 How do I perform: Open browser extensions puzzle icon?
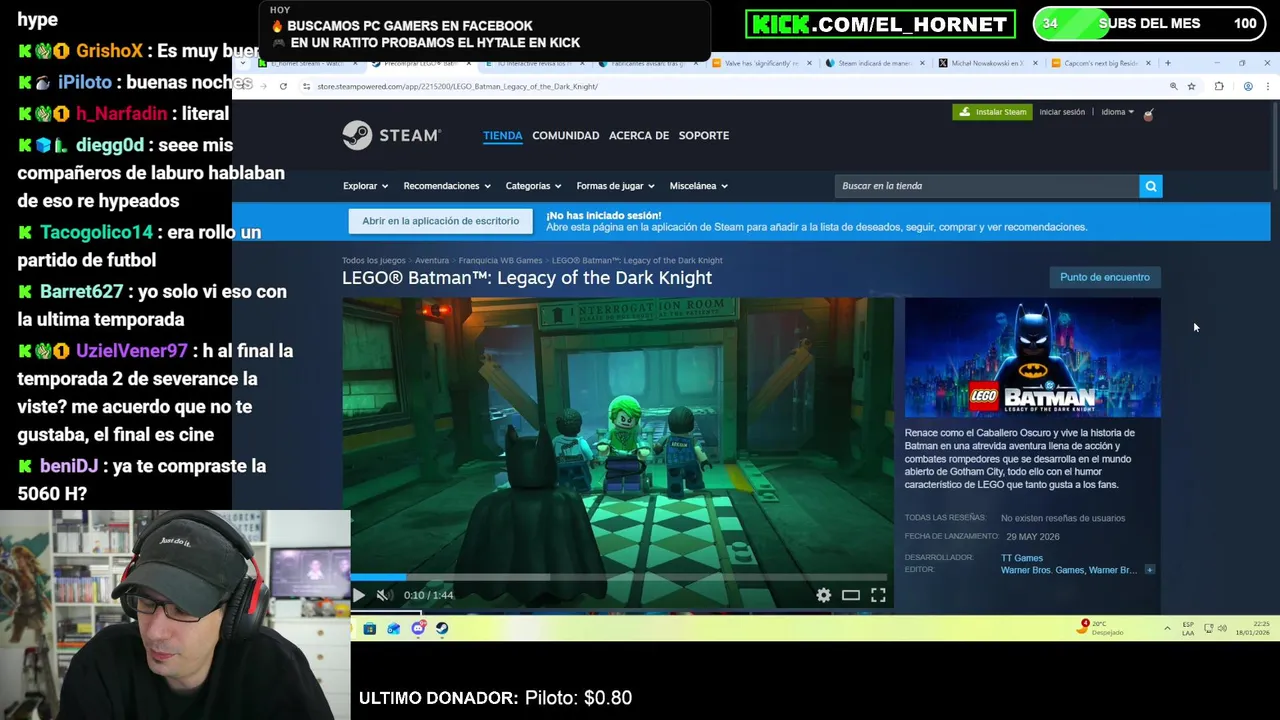click(x=1219, y=87)
